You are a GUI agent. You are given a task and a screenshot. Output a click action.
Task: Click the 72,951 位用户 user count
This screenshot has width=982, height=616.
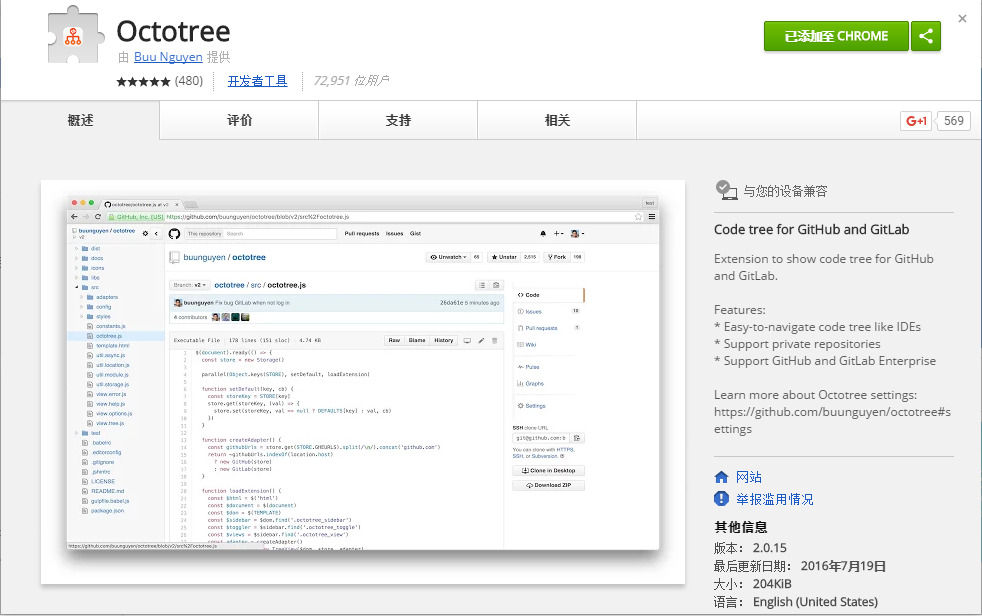tap(351, 81)
